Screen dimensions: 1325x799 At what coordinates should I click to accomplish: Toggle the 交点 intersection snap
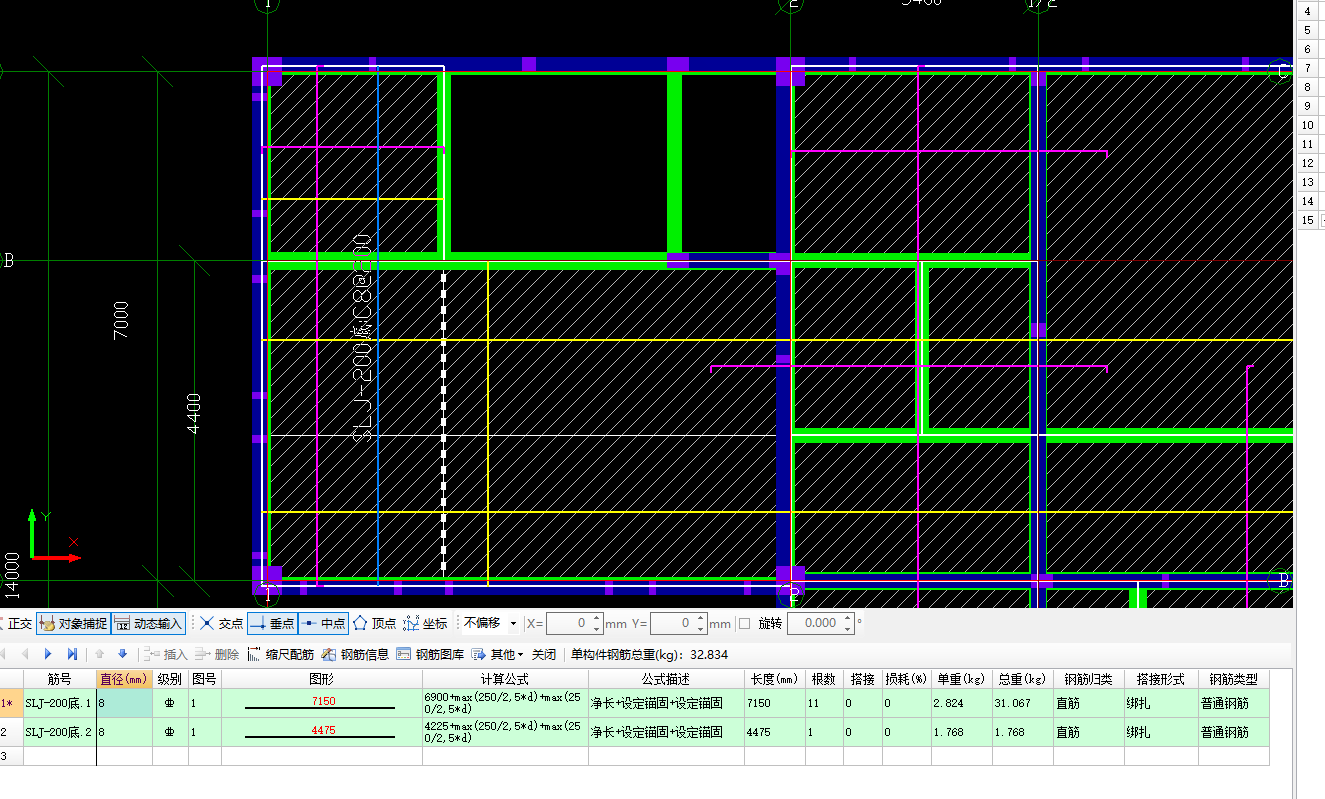[221, 623]
